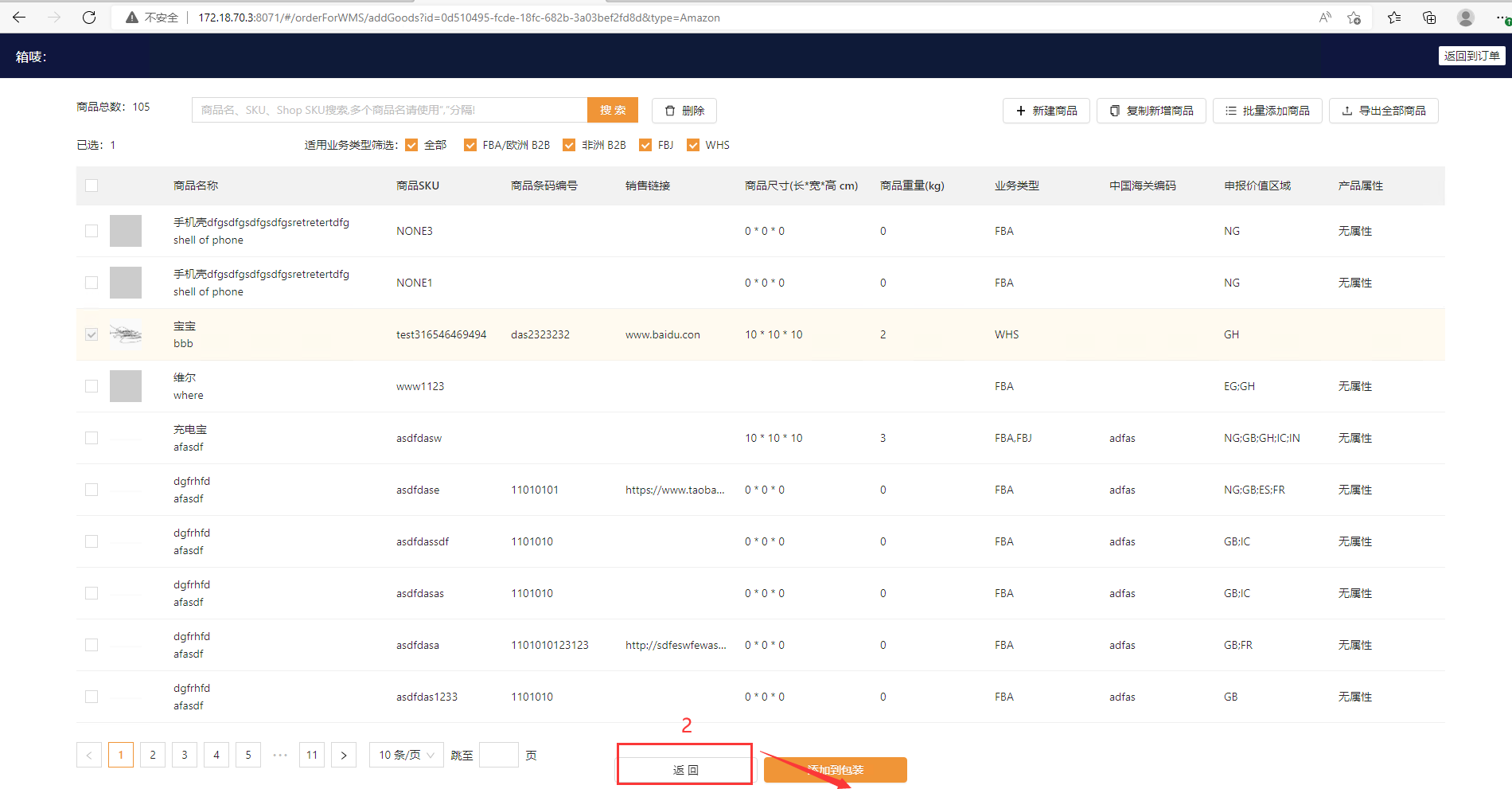
Task: Click the browser back arrow
Action: (x=20, y=18)
